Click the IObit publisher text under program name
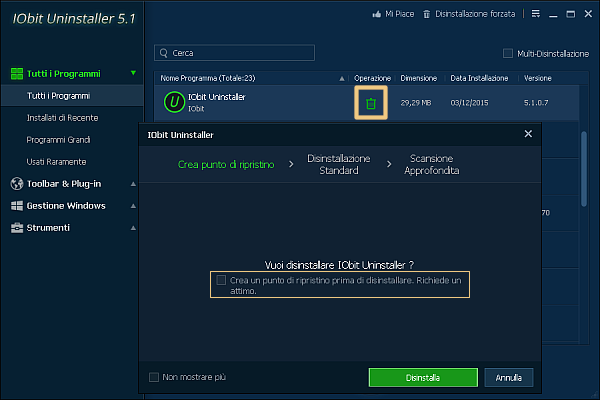This screenshot has width=600, height=400. point(196,109)
